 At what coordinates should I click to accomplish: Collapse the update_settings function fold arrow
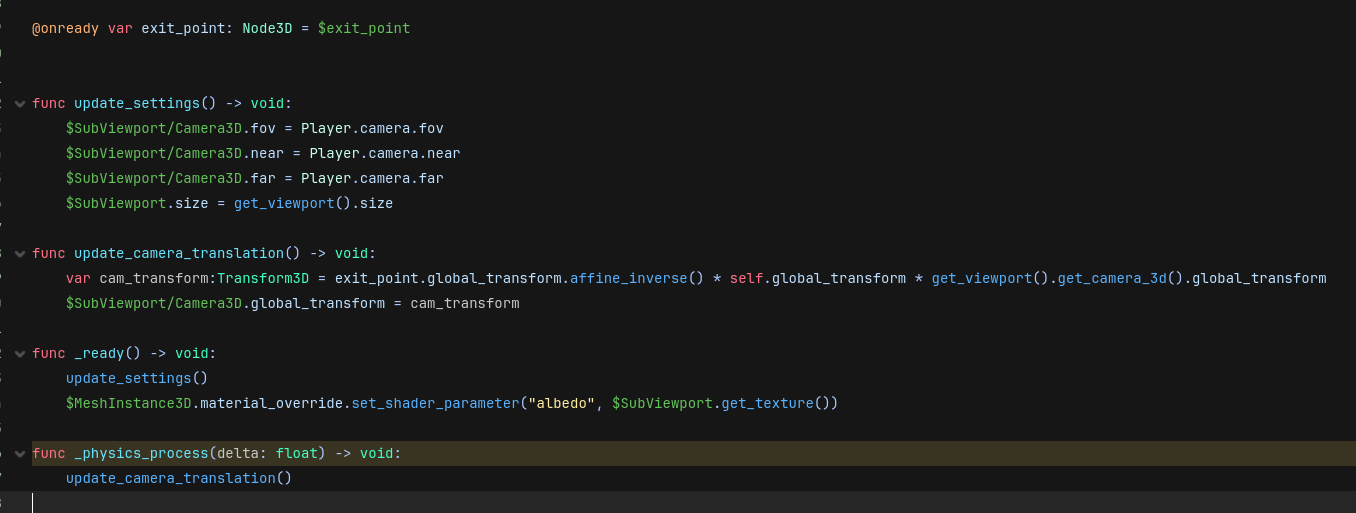[x=19, y=104]
